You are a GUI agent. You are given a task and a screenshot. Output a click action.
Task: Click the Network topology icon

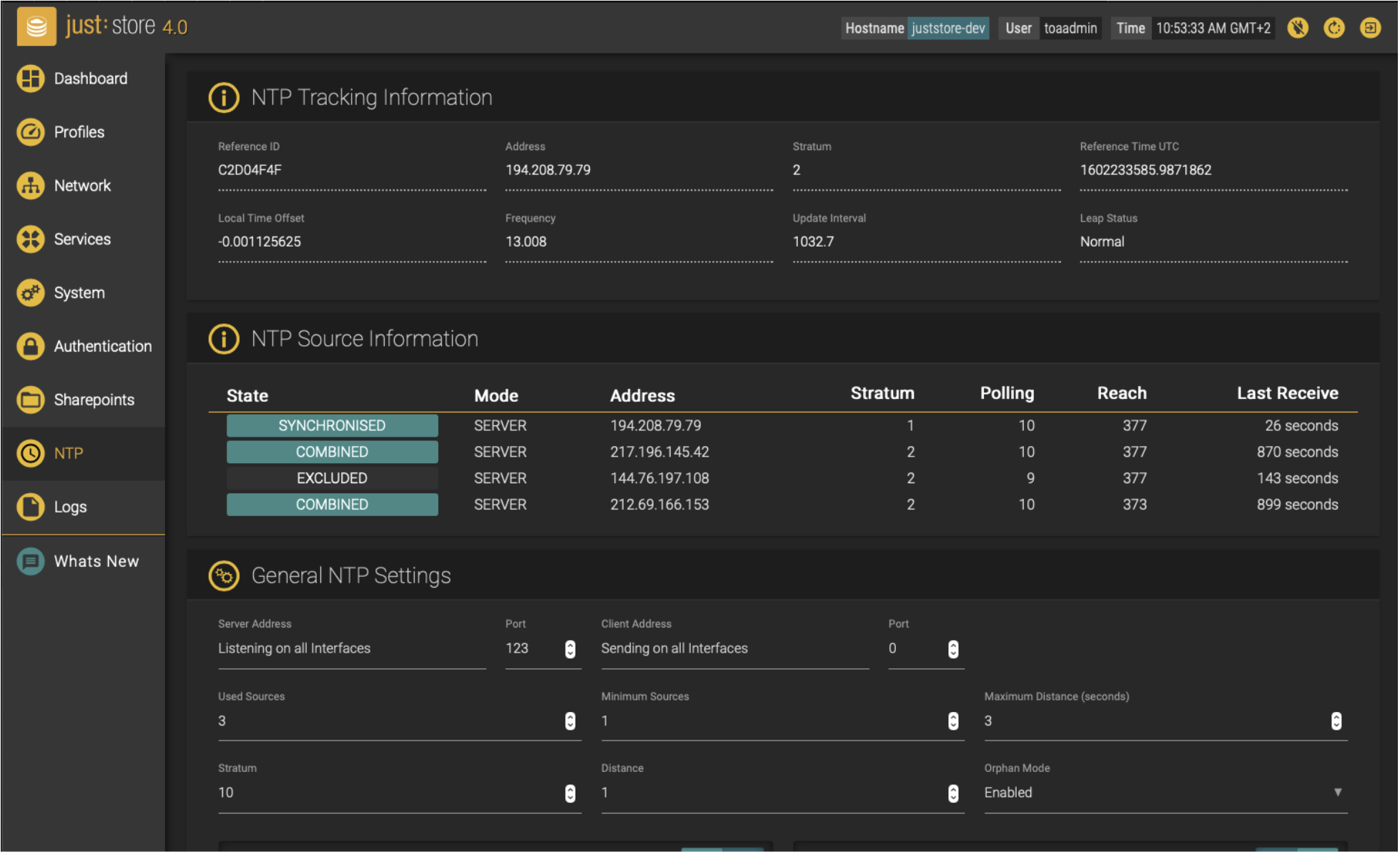pyautogui.click(x=31, y=186)
